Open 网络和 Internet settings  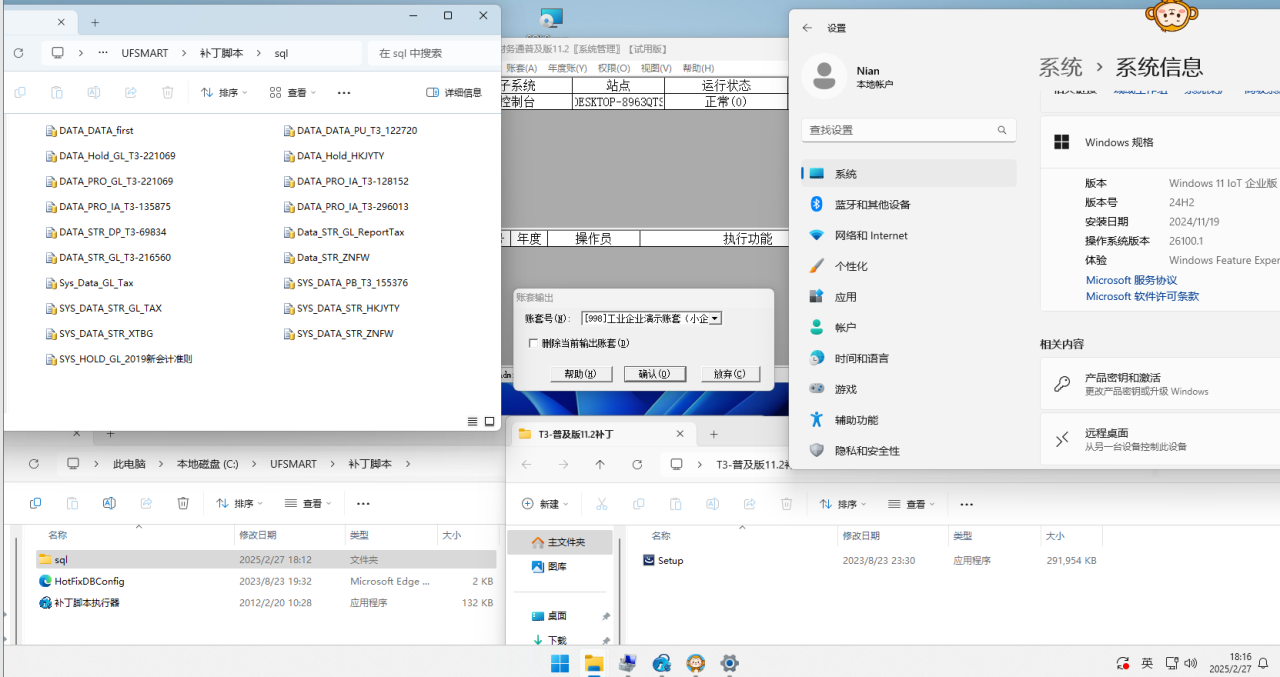(909, 235)
